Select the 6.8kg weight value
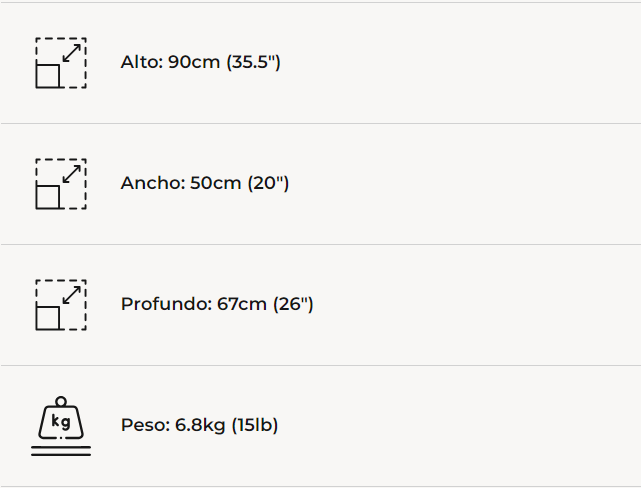 pyautogui.click(x=200, y=425)
